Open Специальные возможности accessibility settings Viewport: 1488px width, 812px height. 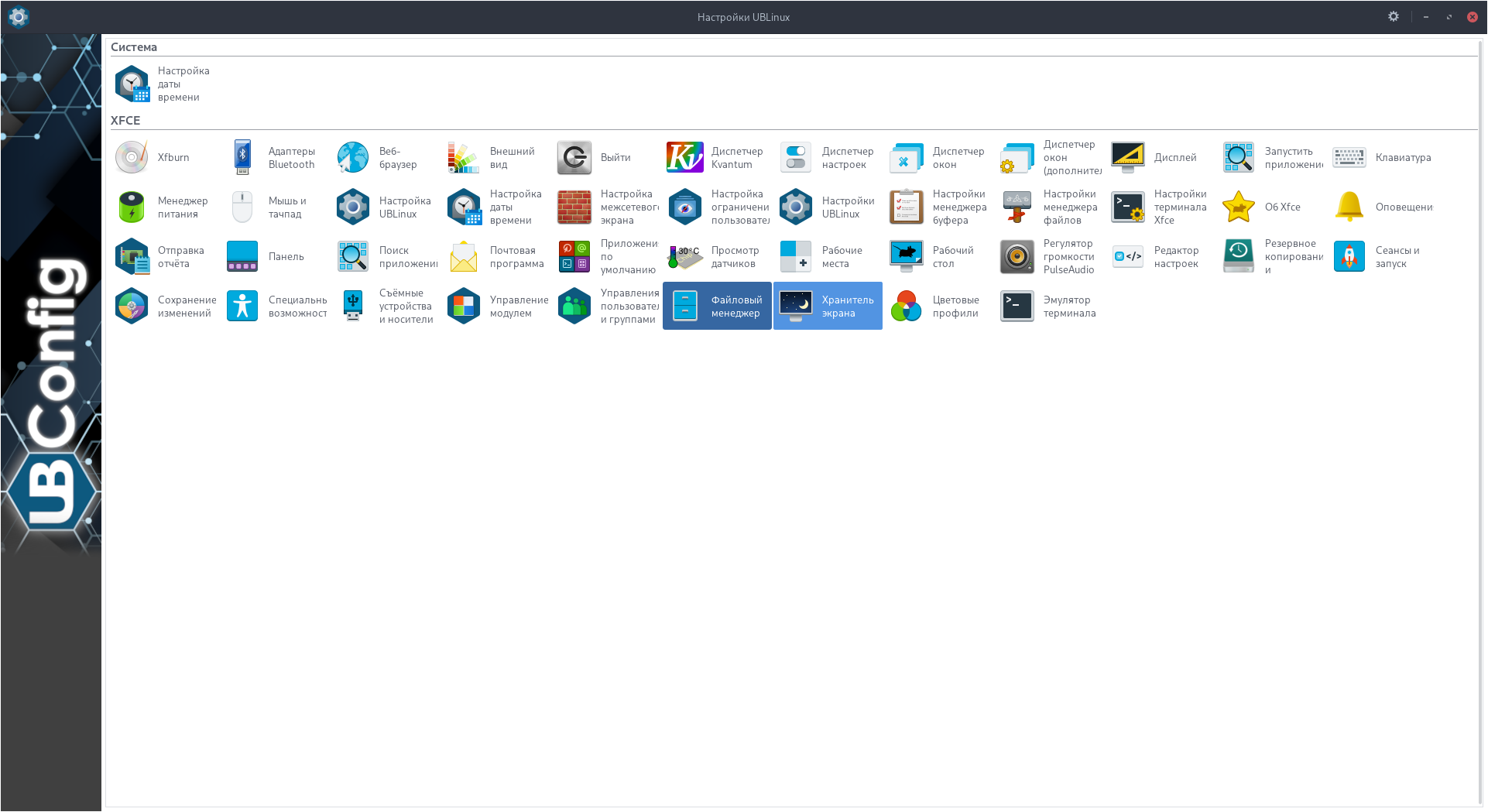pos(275,307)
